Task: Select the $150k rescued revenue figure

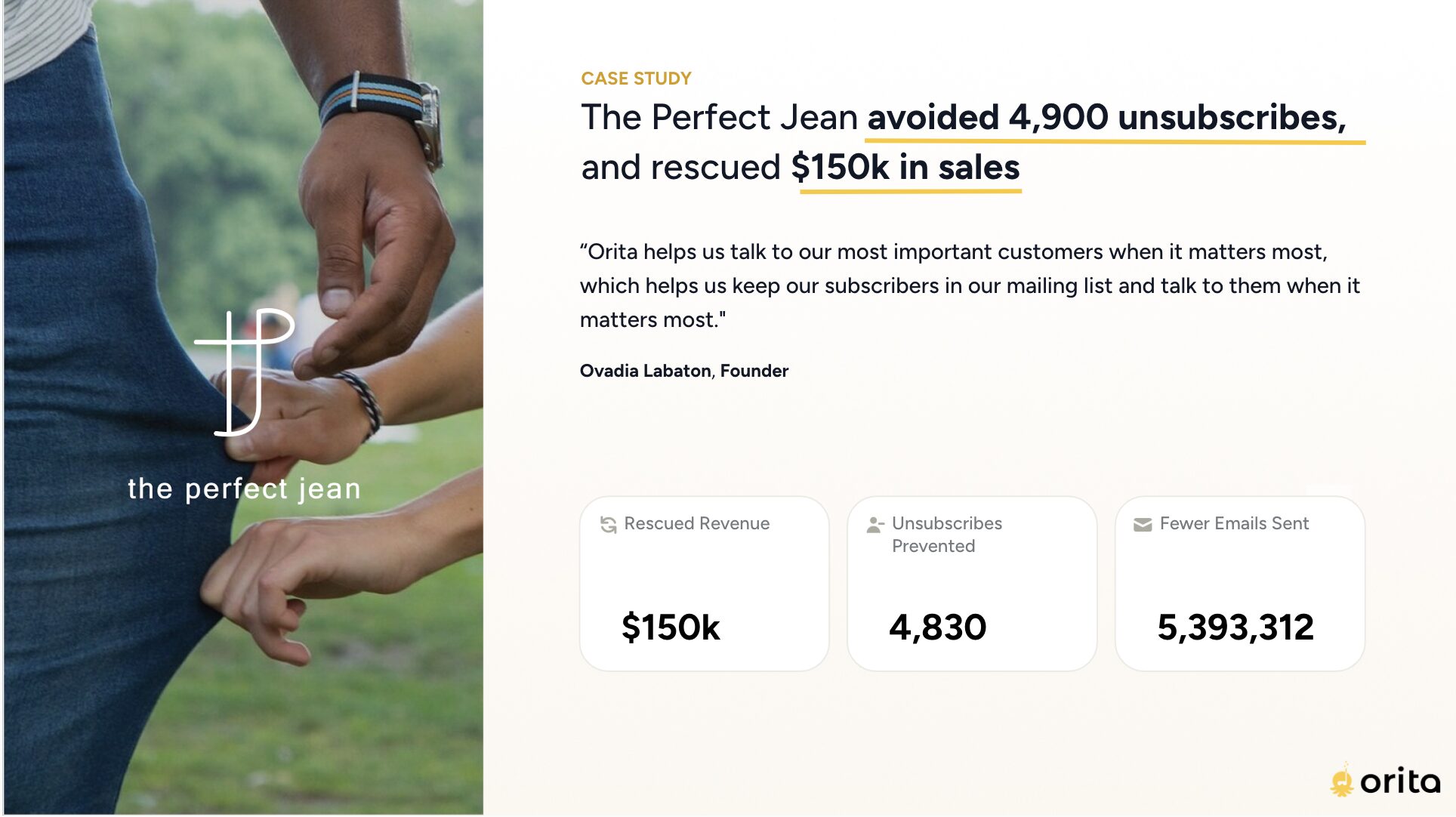Action: (671, 627)
